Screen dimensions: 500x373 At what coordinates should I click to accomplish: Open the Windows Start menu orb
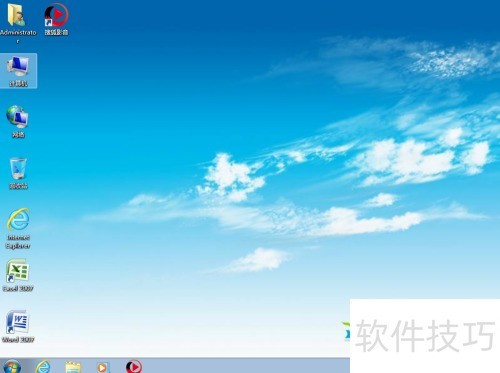(x=12, y=366)
